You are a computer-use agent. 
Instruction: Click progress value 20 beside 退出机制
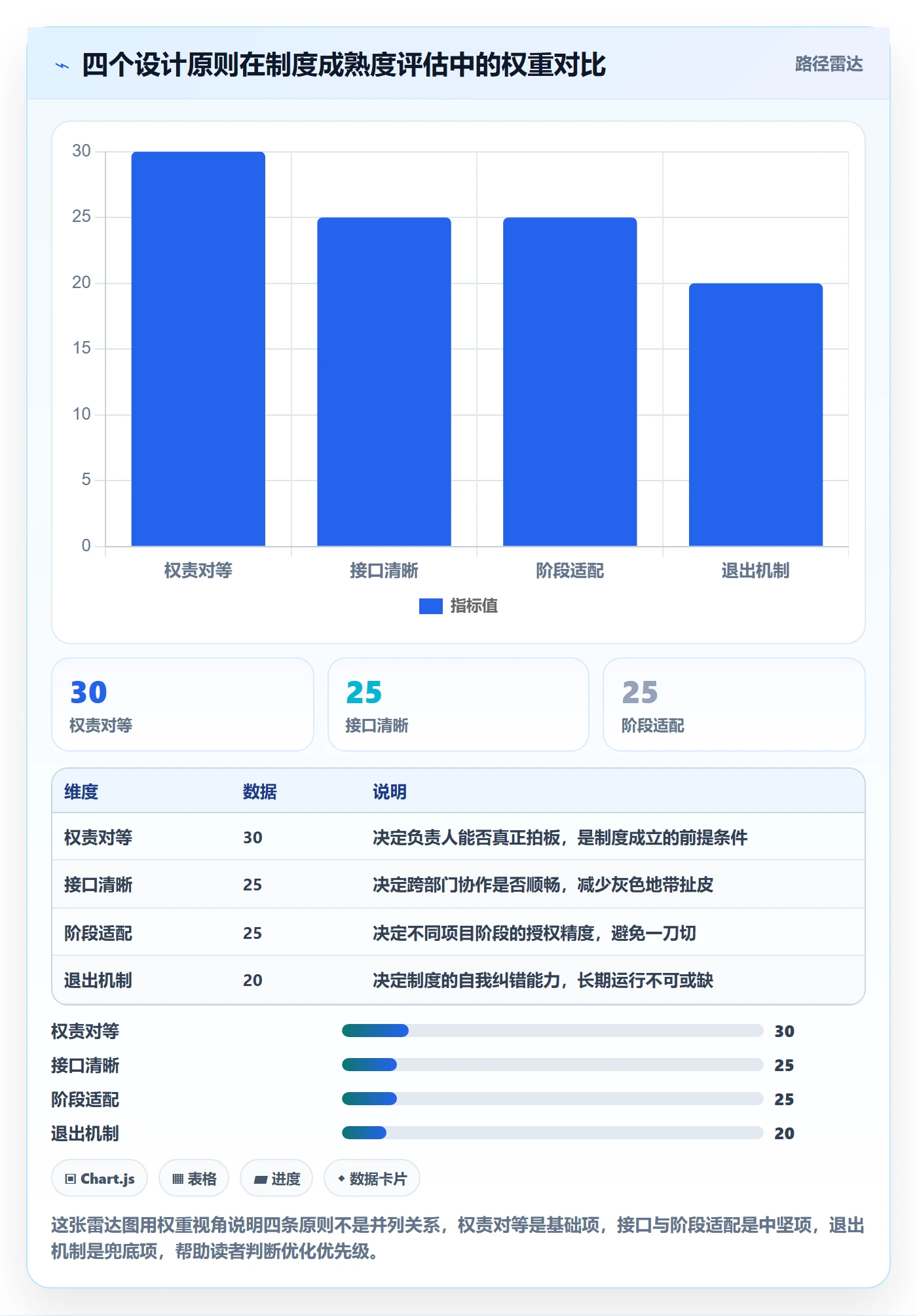(784, 1133)
